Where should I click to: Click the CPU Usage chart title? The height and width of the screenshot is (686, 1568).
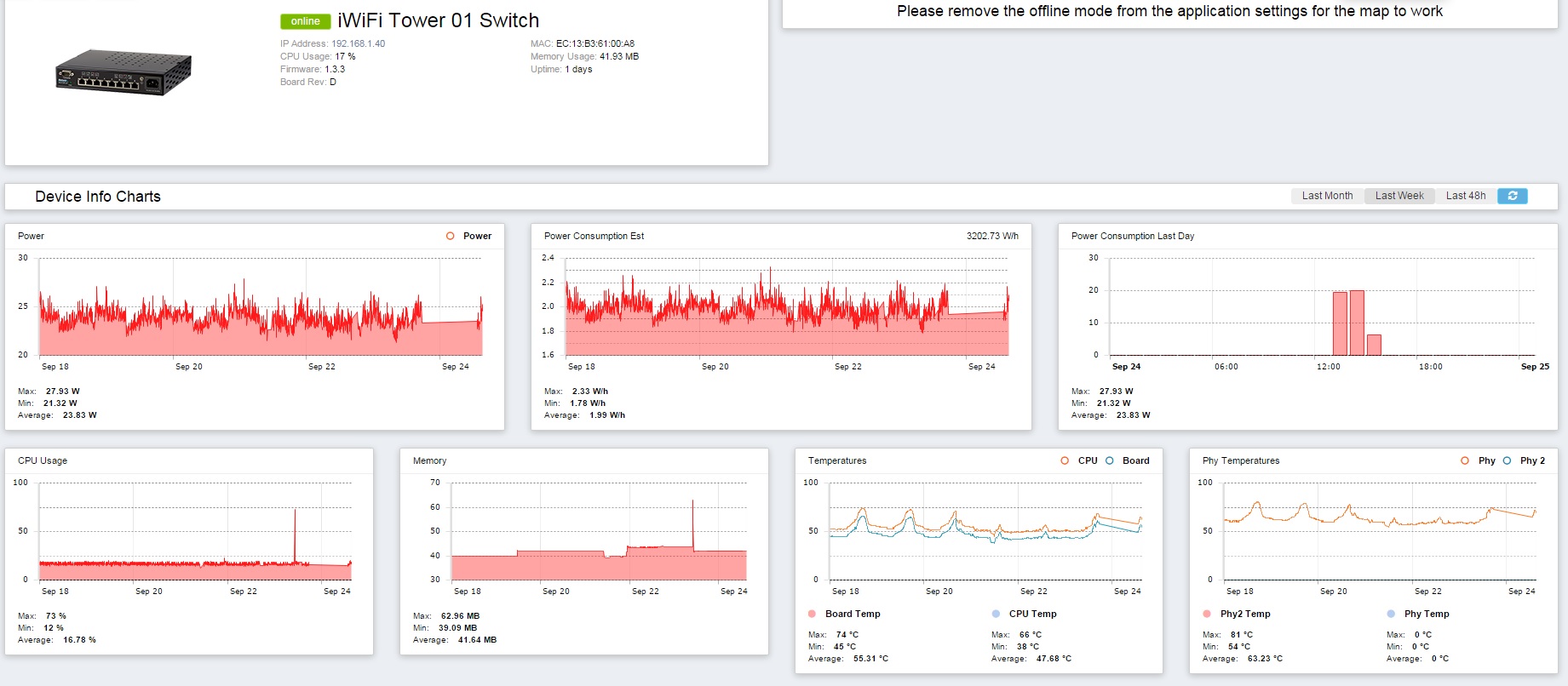tap(43, 460)
